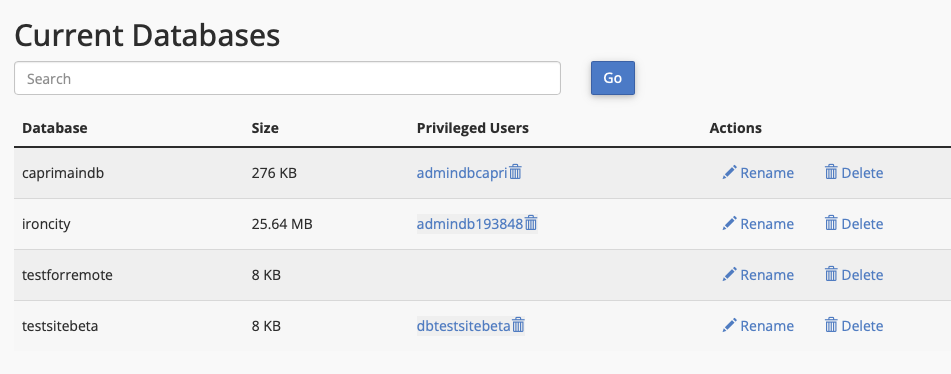Select the ironcity database name

click(x=46, y=224)
